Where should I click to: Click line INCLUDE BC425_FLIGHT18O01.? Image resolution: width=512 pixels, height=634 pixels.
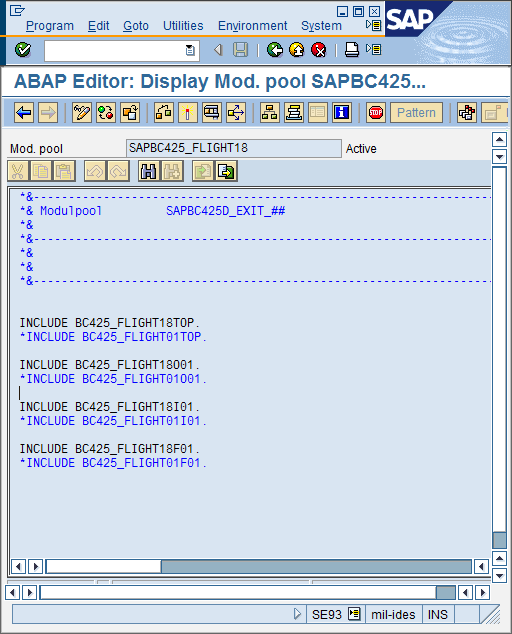click(x=110, y=365)
